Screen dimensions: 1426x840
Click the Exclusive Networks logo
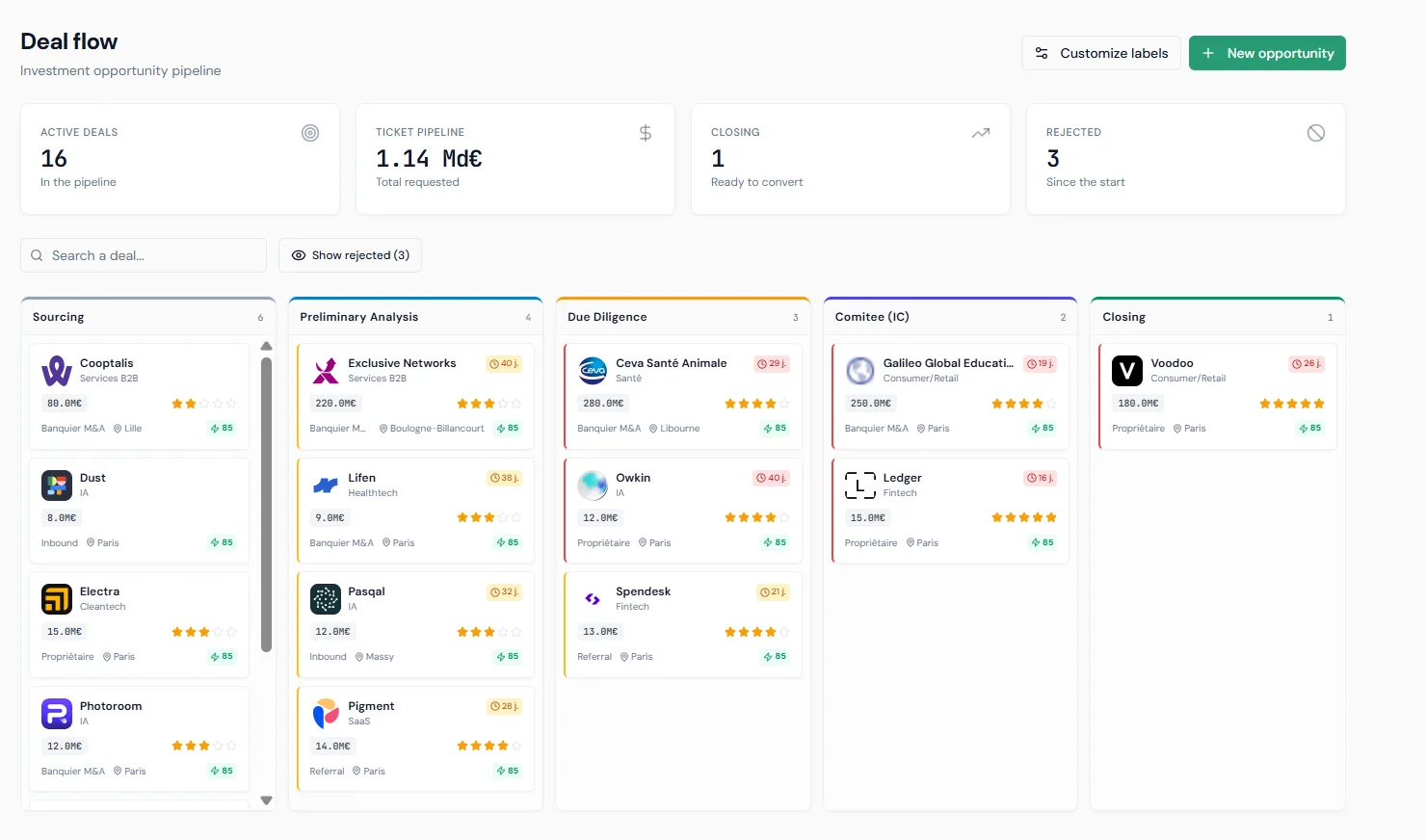click(326, 371)
